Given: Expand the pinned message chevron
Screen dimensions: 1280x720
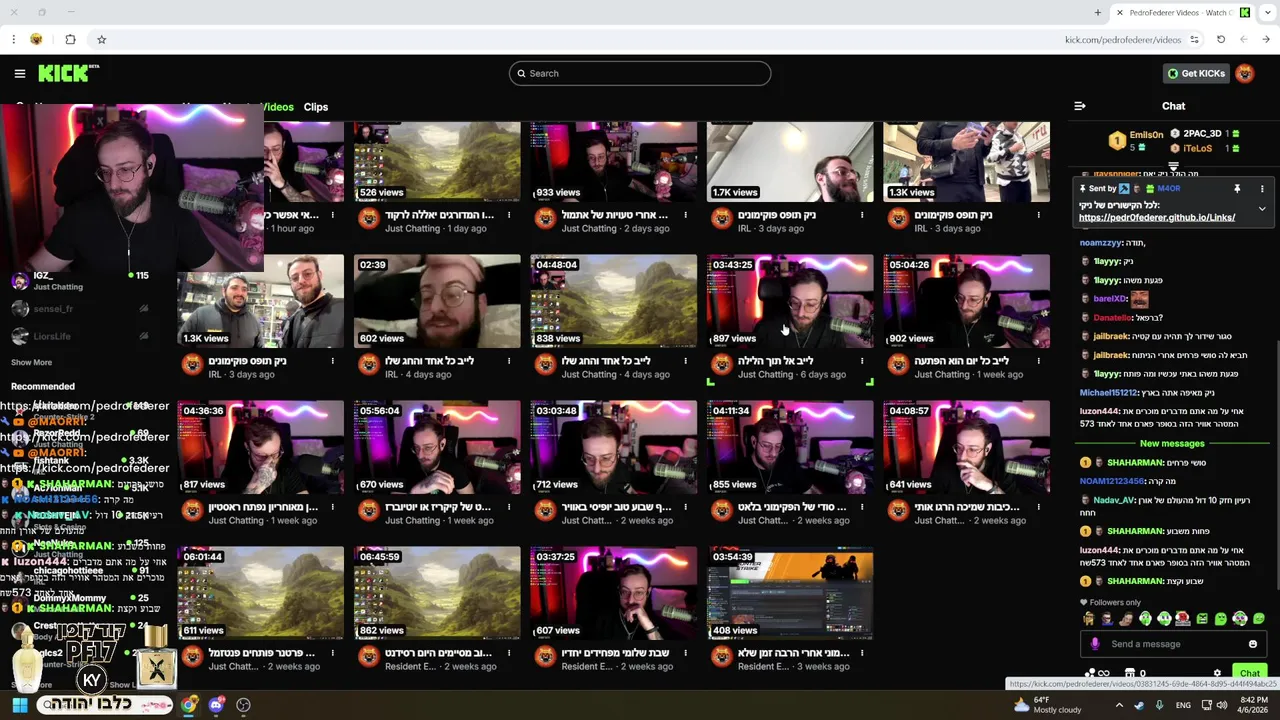Looking at the screenshot, I should 1262,209.
